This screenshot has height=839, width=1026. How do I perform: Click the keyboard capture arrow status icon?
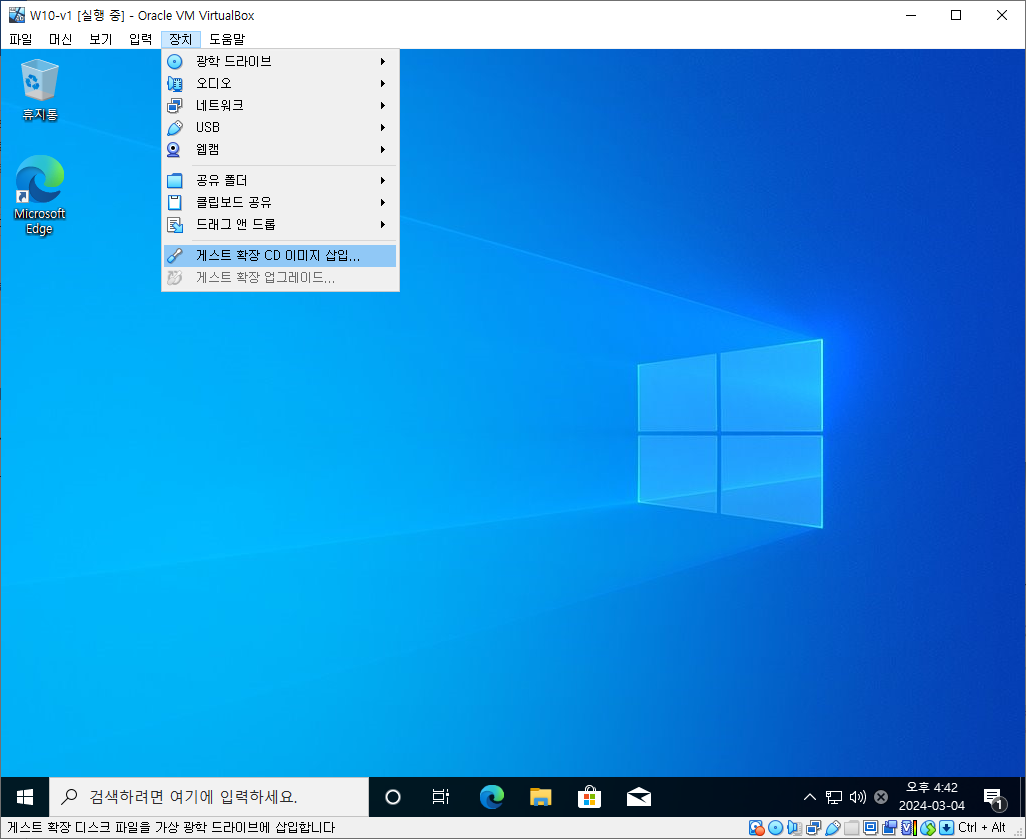point(946,828)
